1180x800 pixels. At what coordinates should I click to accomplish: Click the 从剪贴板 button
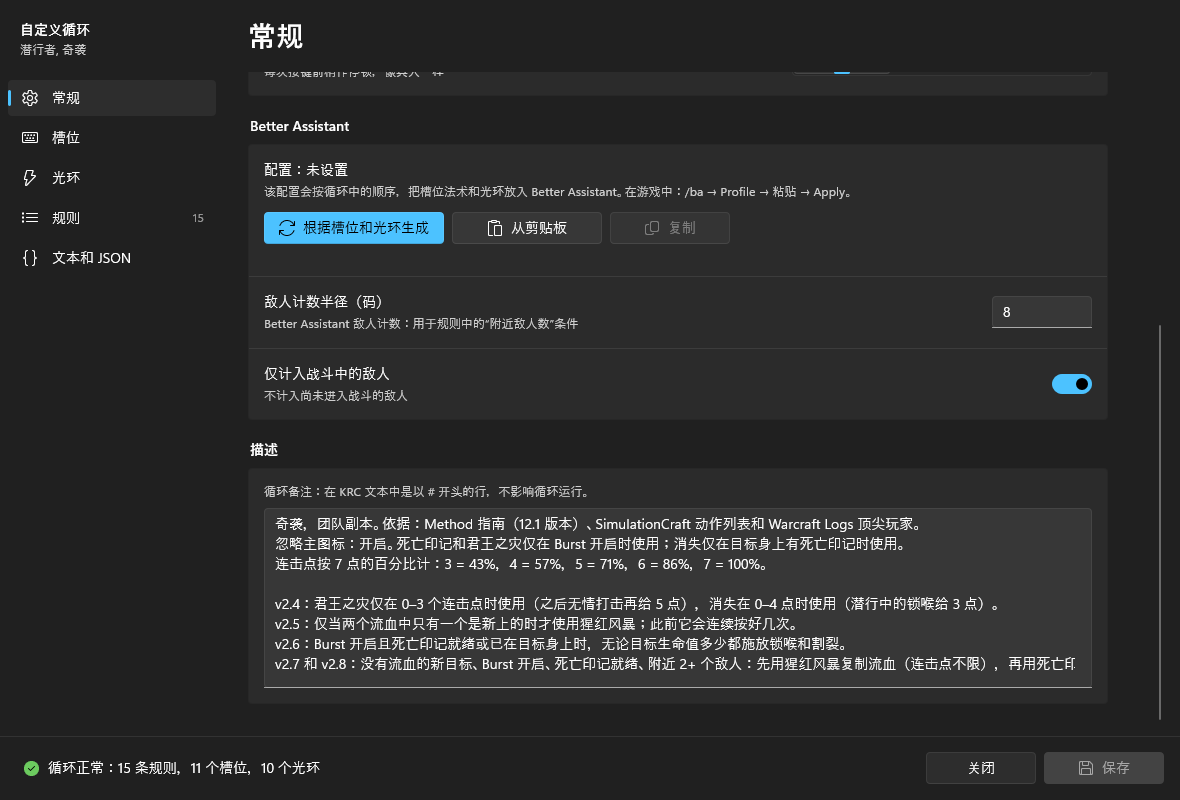[x=527, y=228]
